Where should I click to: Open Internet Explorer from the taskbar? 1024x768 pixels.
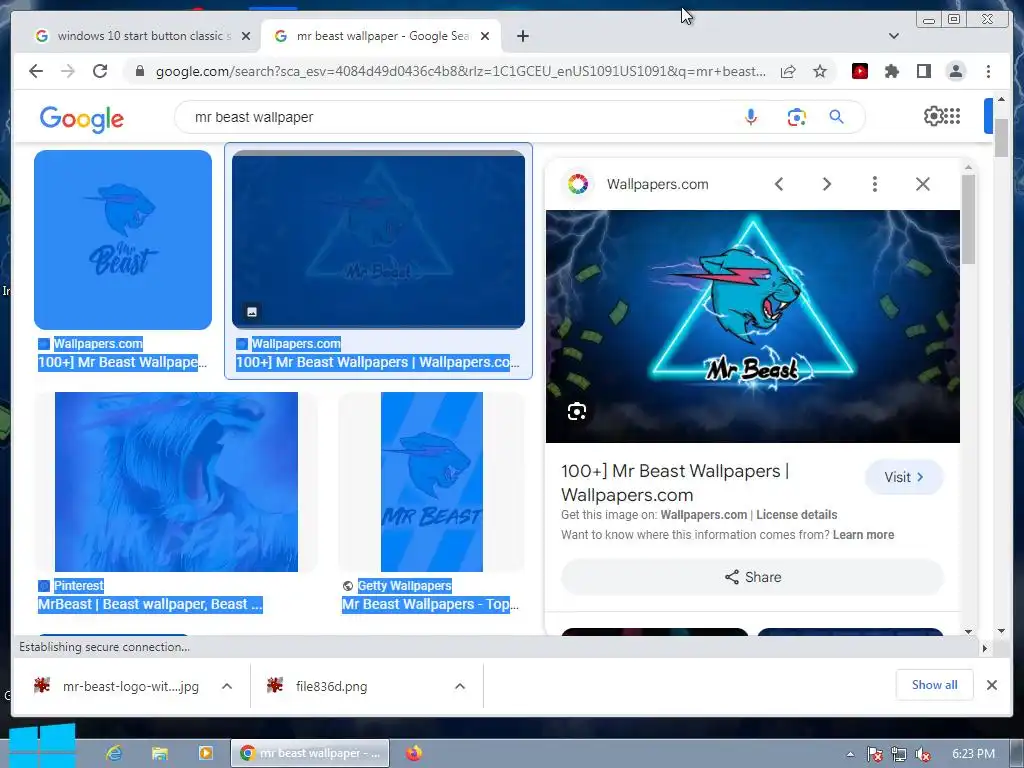pyautogui.click(x=114, y=753)
